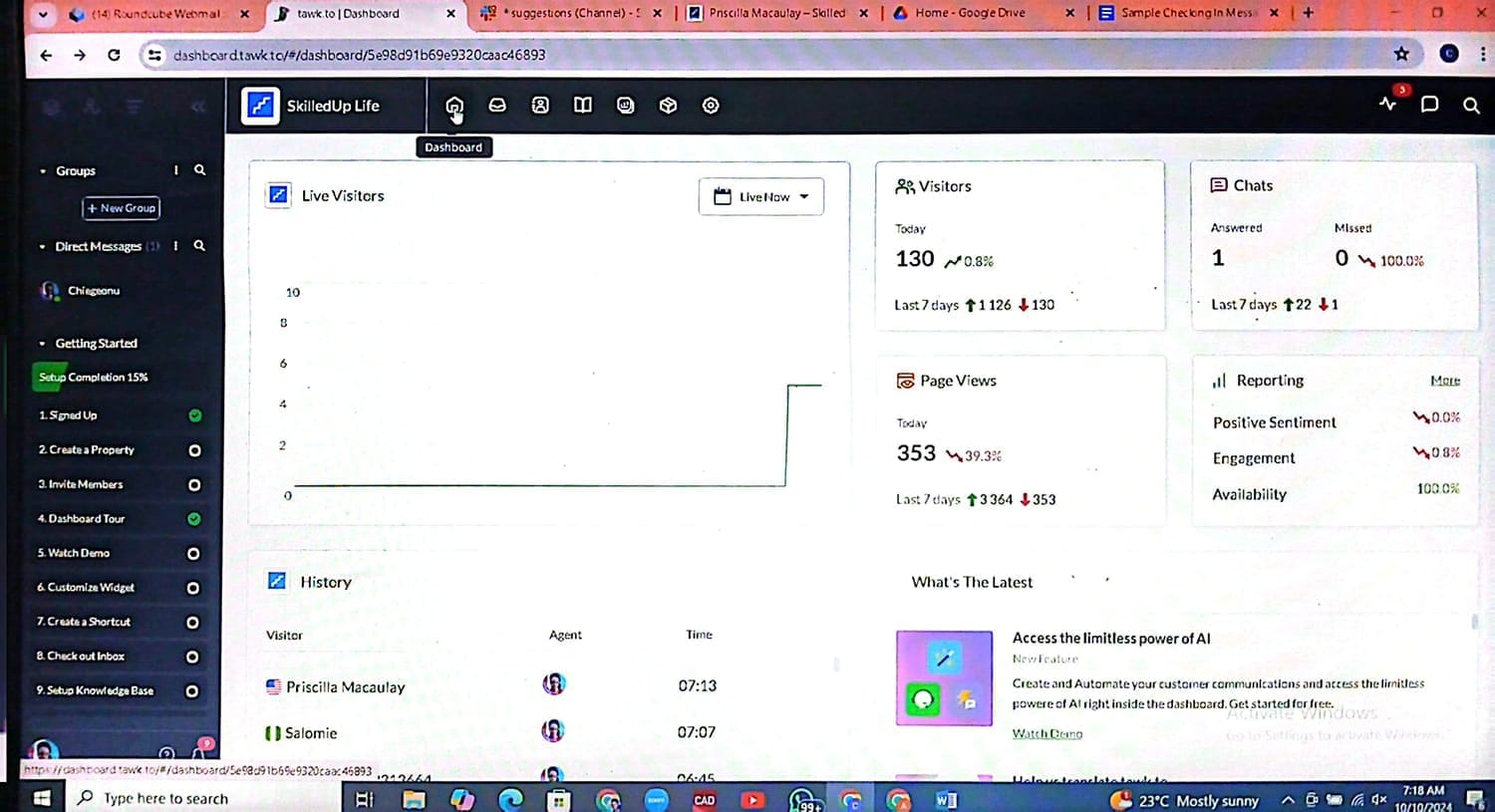The image size is (1495, 812).
Task: Click the status circle next to Customize Widget
Action: coord(193,588)
